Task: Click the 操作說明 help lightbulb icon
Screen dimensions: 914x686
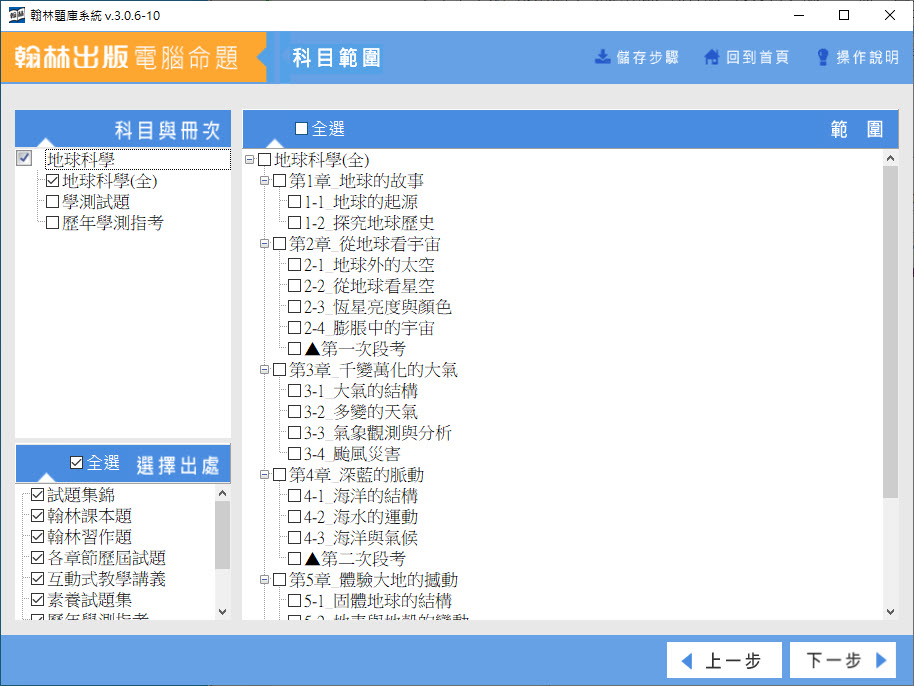Action: click(x=823, y=57)
